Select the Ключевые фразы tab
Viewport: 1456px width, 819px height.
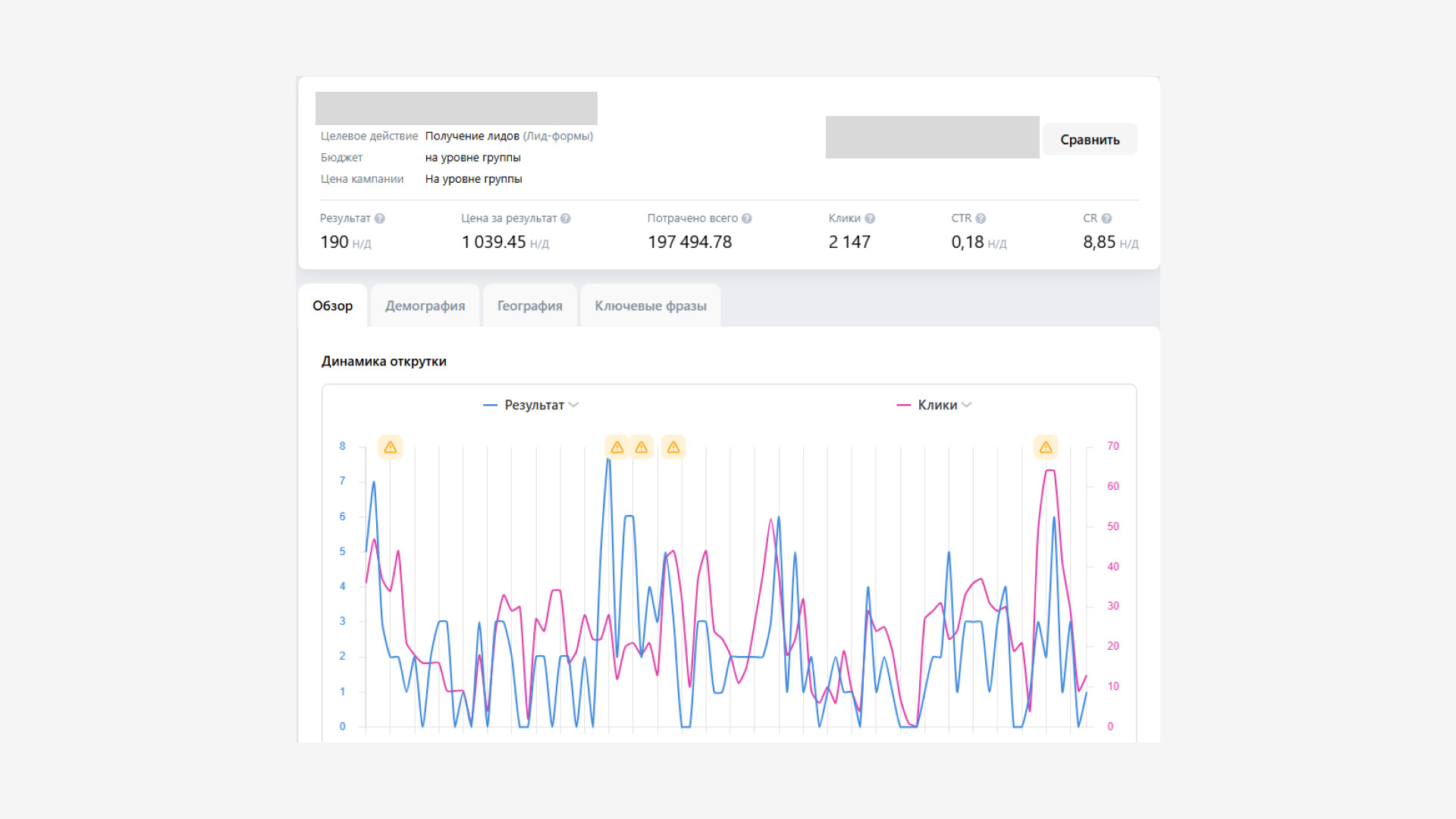click(651, 306)
